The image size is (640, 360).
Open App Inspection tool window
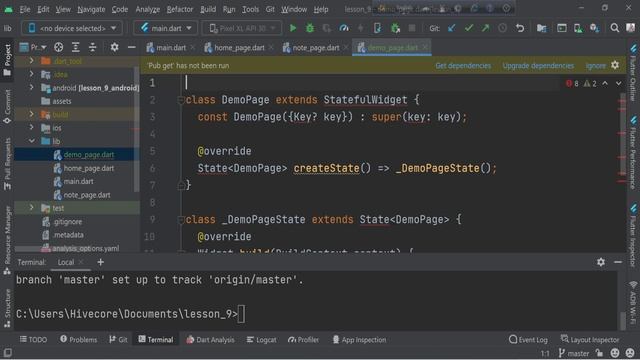point(360,340)
